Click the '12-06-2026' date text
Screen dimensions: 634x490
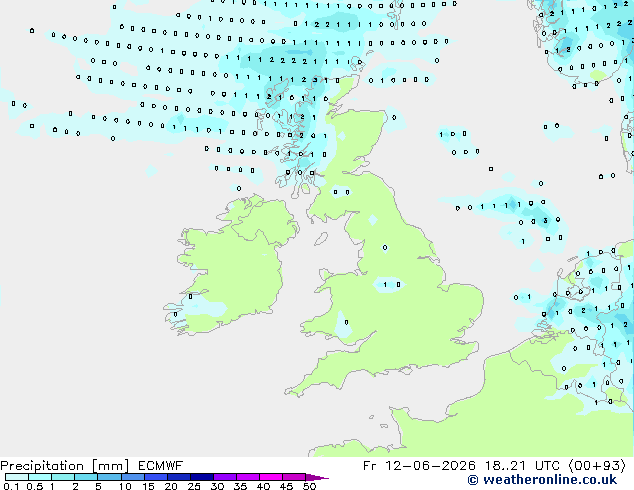430,466
